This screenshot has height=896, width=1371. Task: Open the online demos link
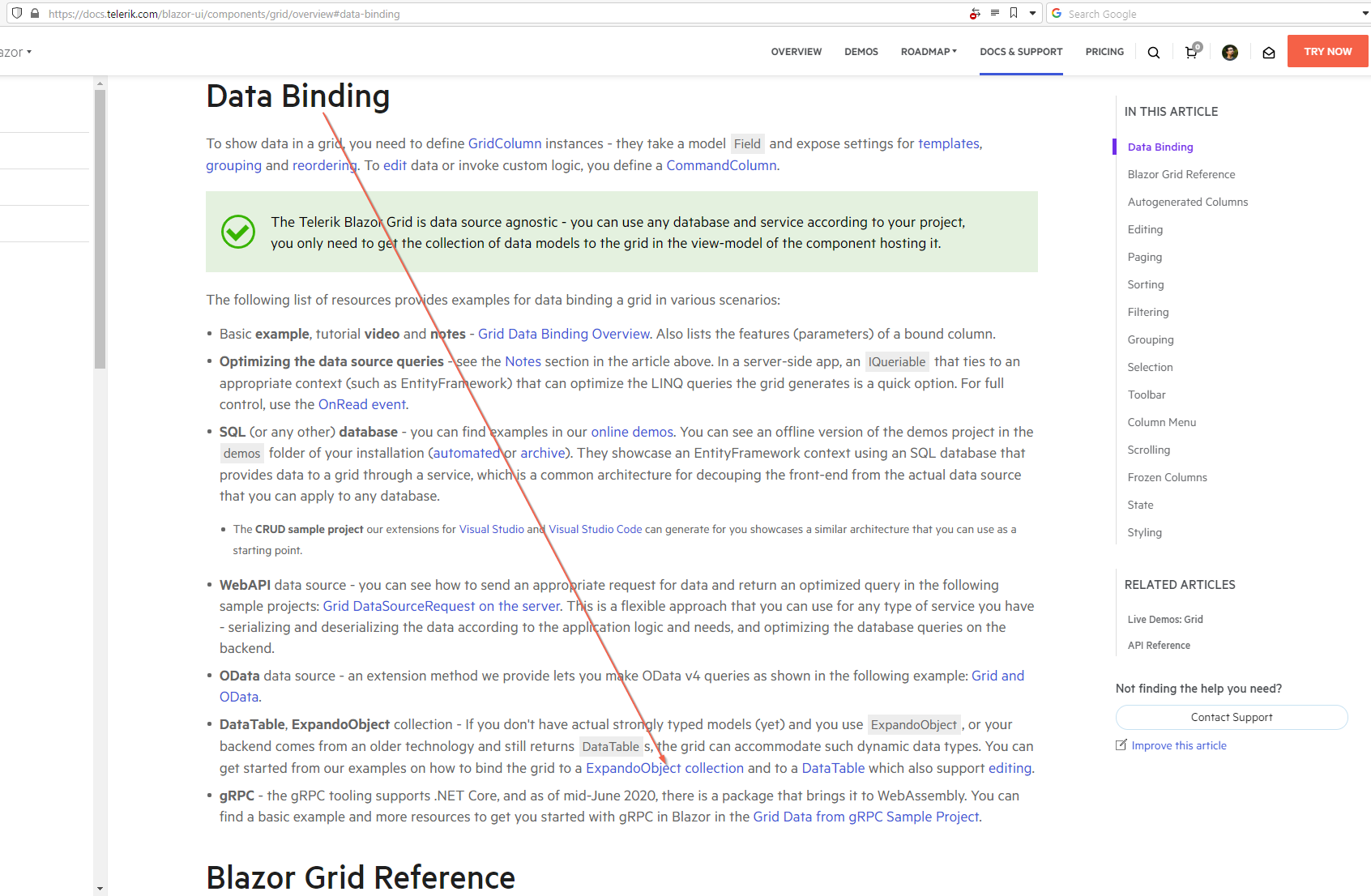(x=632, y=432)
